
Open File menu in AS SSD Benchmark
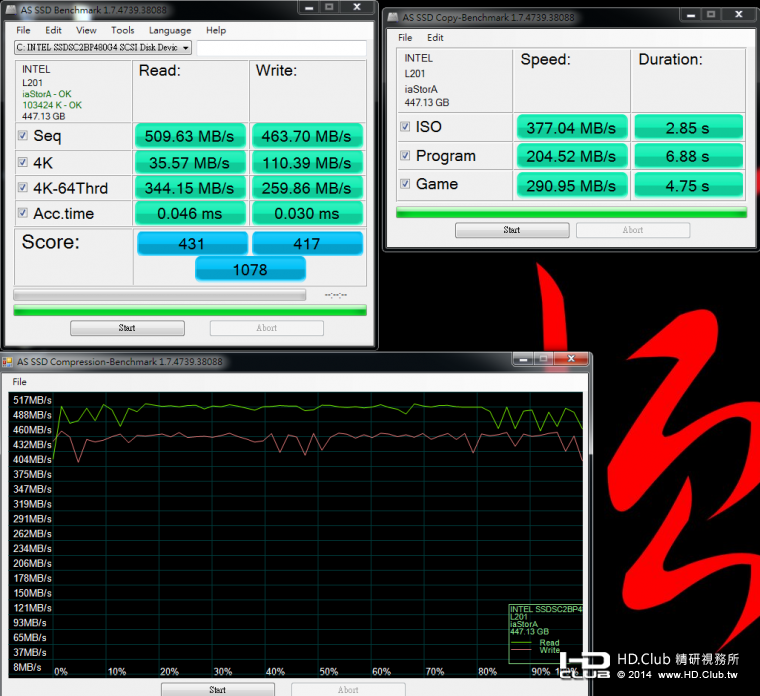pyautogui.click(x=23, y=30)
